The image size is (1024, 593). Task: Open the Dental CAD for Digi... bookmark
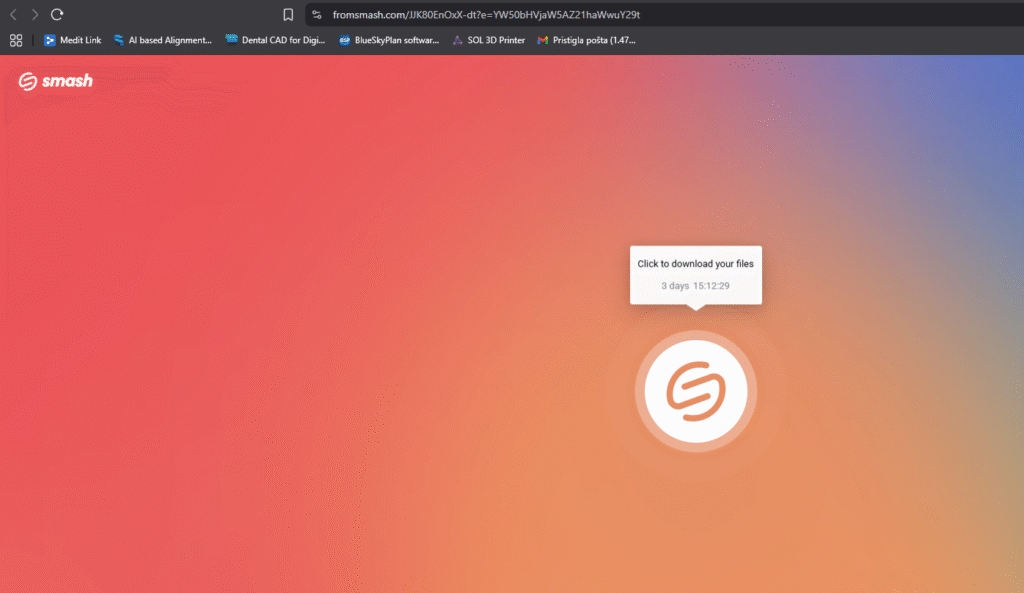[x=275, y=40]
